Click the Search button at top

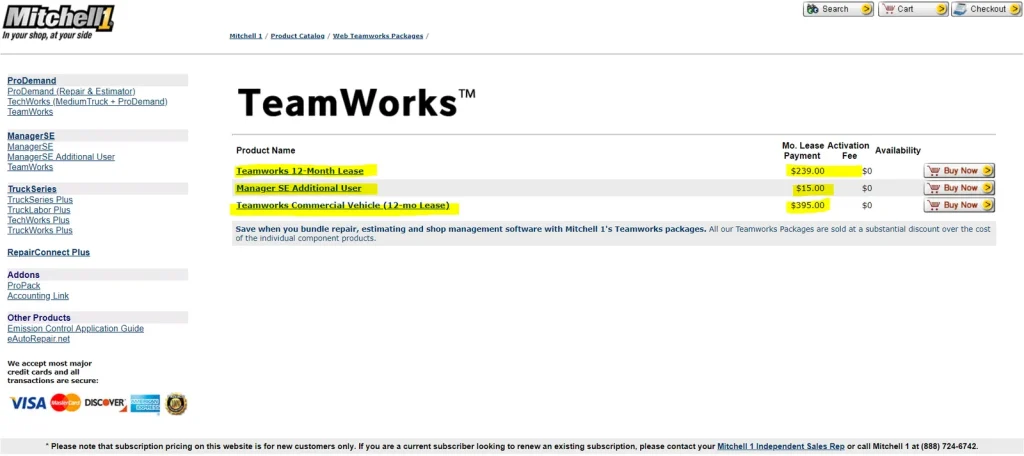point(838,9)
